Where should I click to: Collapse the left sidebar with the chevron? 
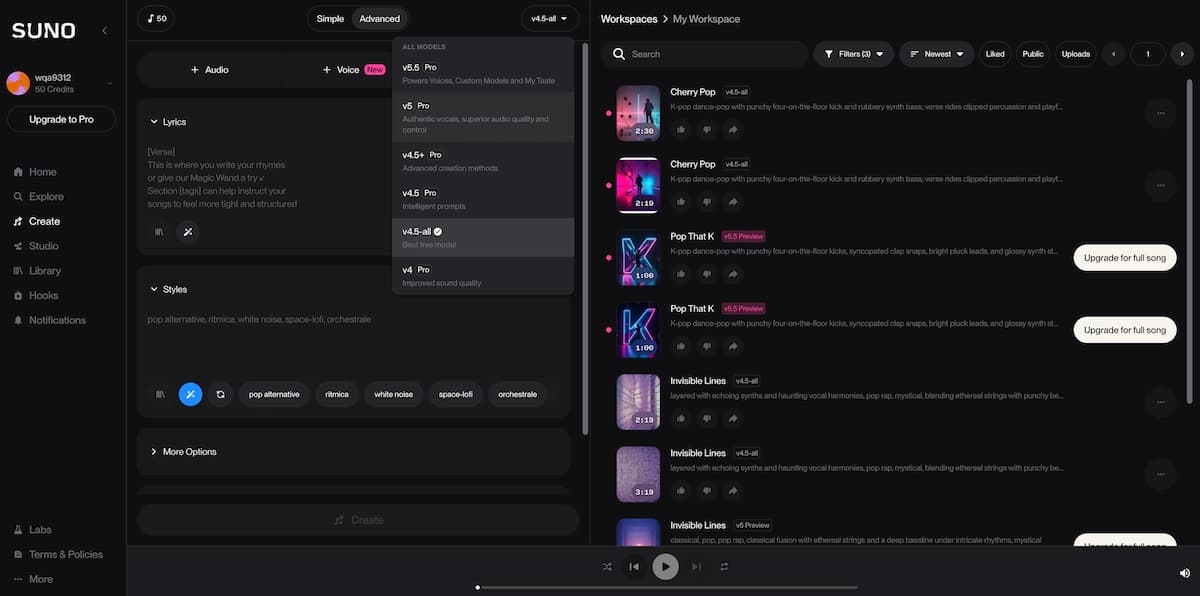pyautogui.click(x=105, y=31)
